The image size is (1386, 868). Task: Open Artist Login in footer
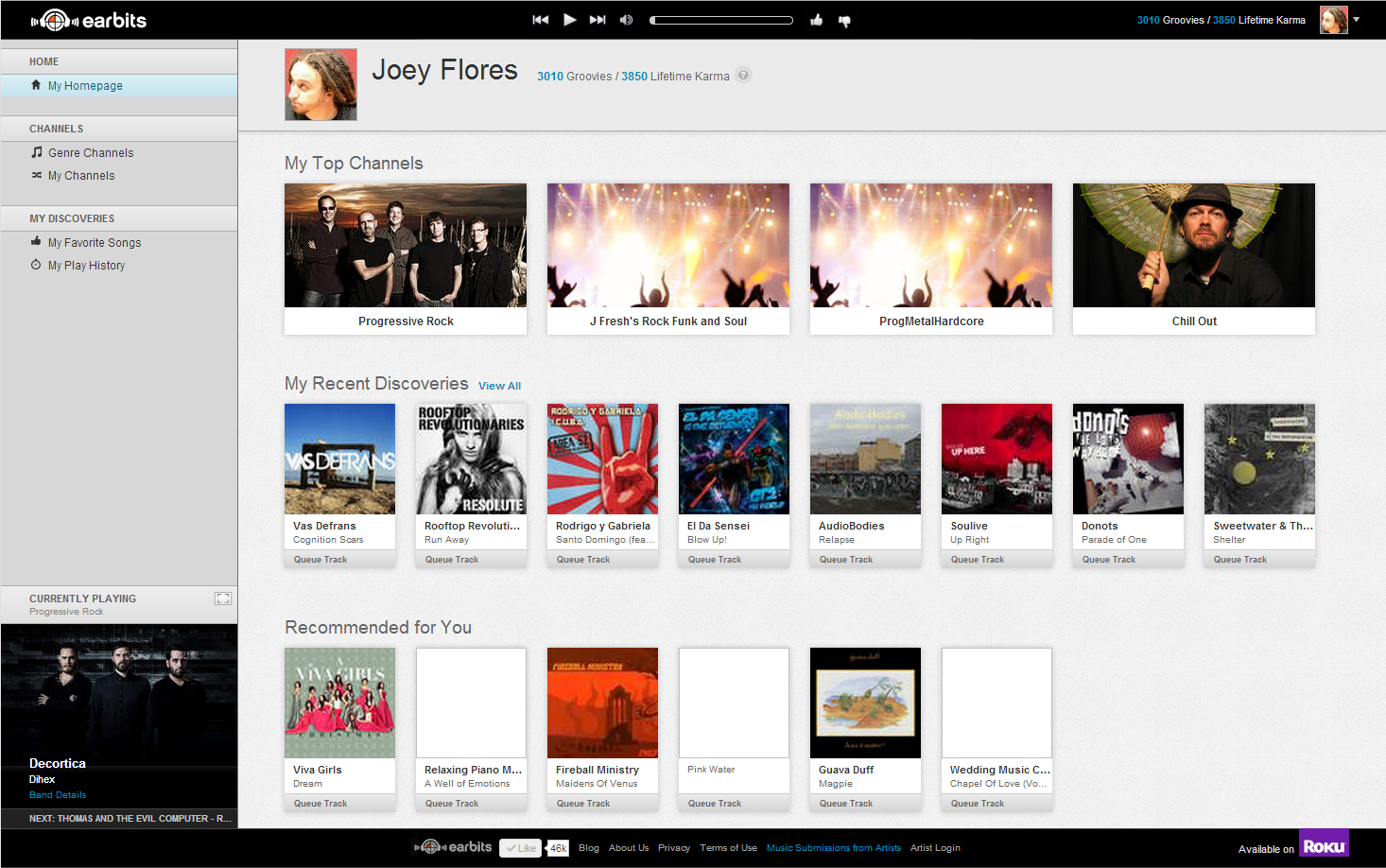point(935,848)
